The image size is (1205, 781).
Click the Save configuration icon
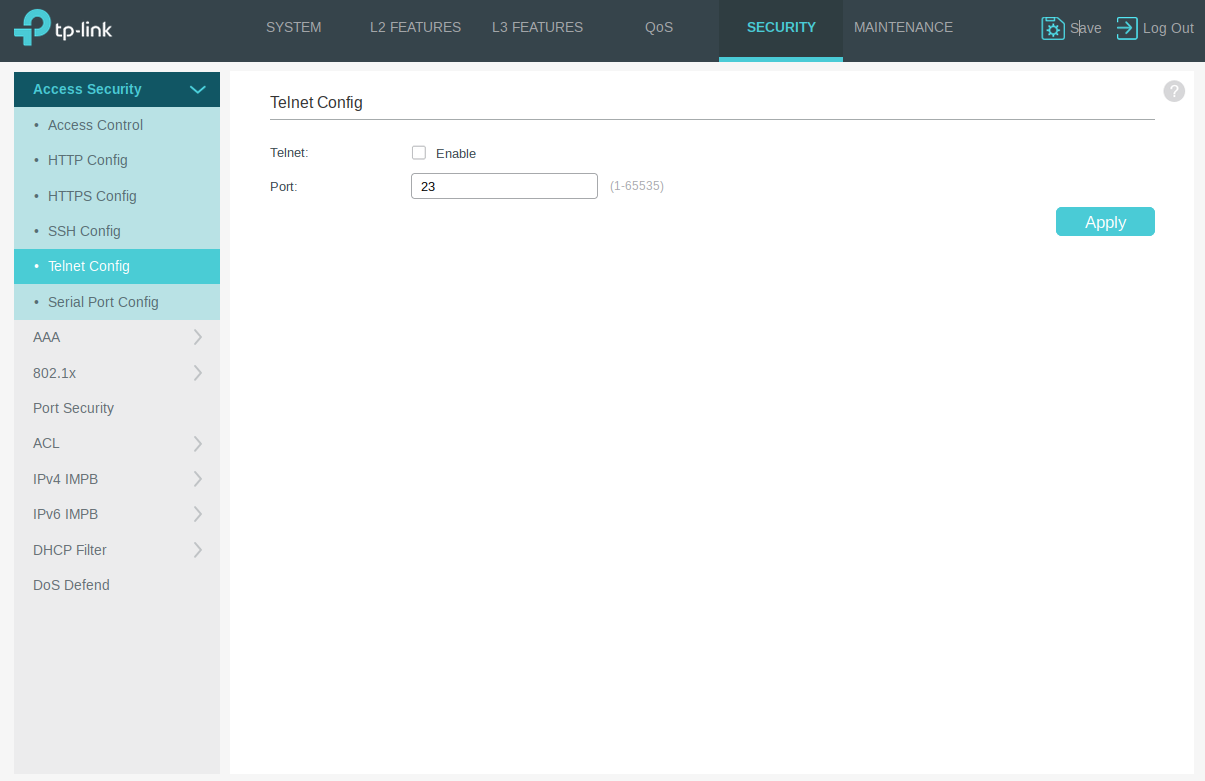pyautogui.click(x=1053, y=28)
